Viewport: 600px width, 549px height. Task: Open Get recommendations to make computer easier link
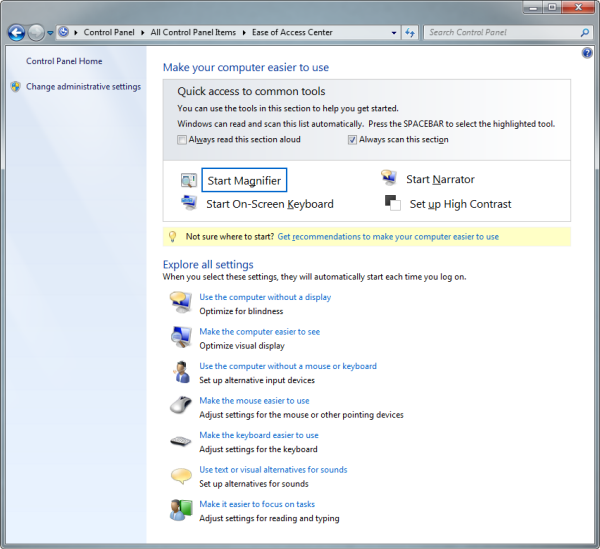(x=388, y=237)
